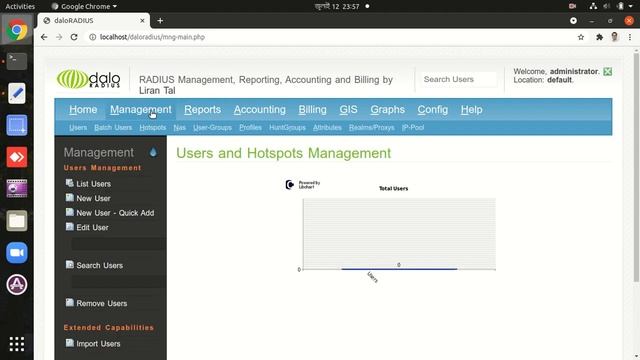Launch the text editor from the dock
This screenshot has width=640, height=360.
pos(17,93)
